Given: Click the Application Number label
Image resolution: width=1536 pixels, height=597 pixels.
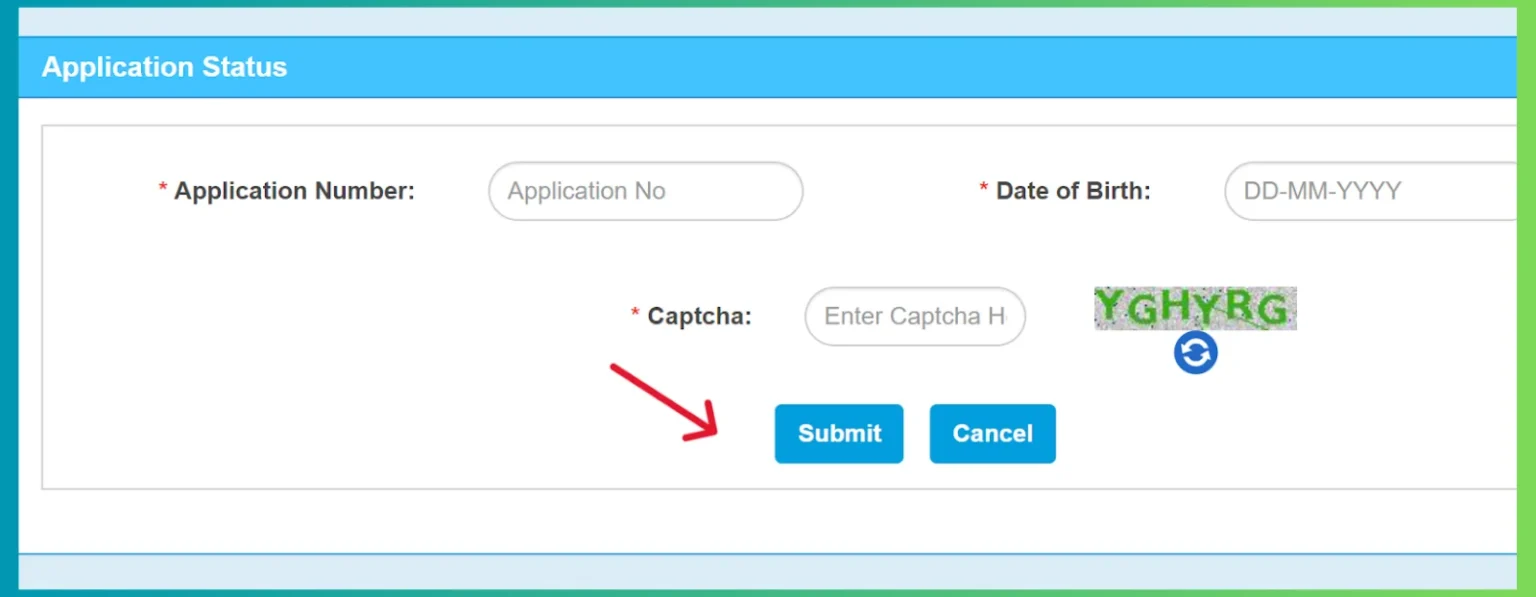Looking at the screenshot, I should [x=294, y=191].
